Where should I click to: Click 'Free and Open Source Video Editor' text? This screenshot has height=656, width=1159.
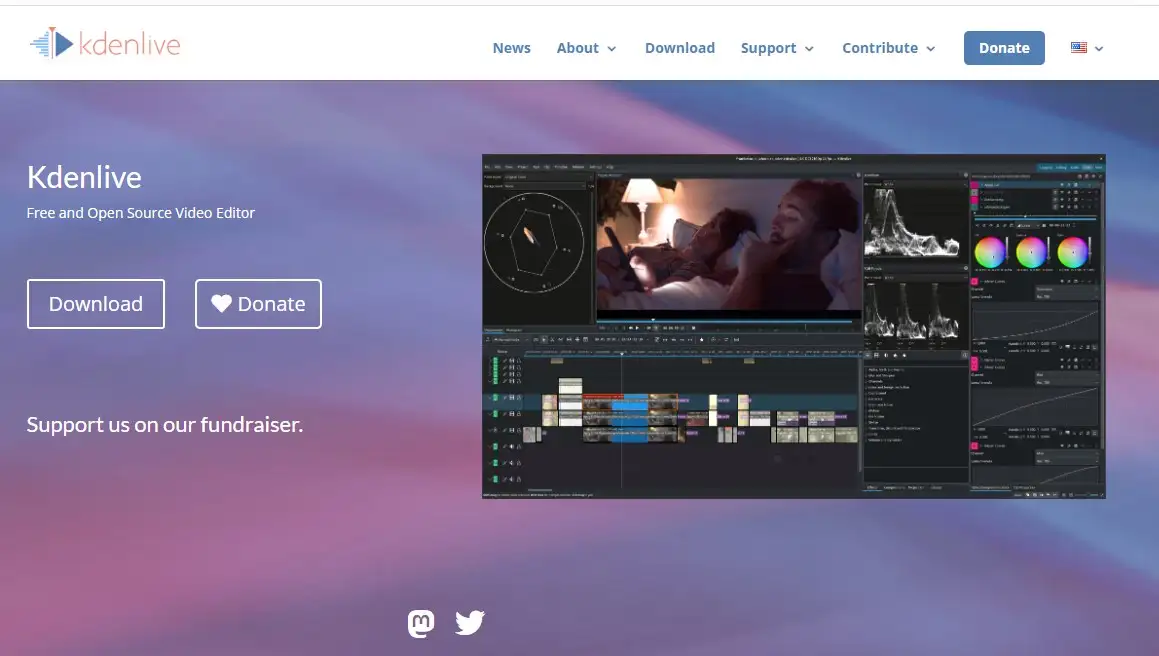click(x=140, y=213)
